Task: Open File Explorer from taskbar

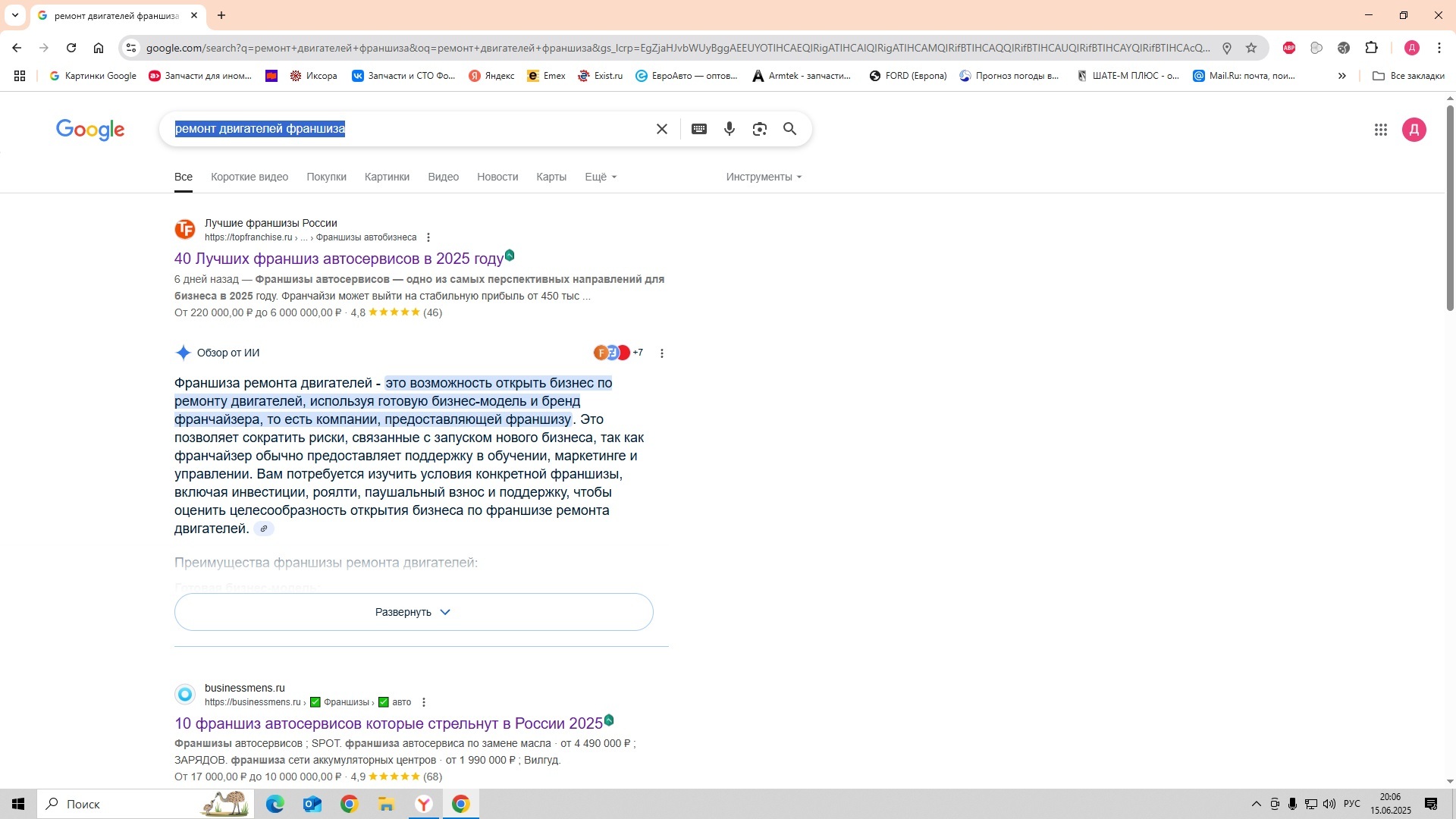Action: click(x=387, y=804)
